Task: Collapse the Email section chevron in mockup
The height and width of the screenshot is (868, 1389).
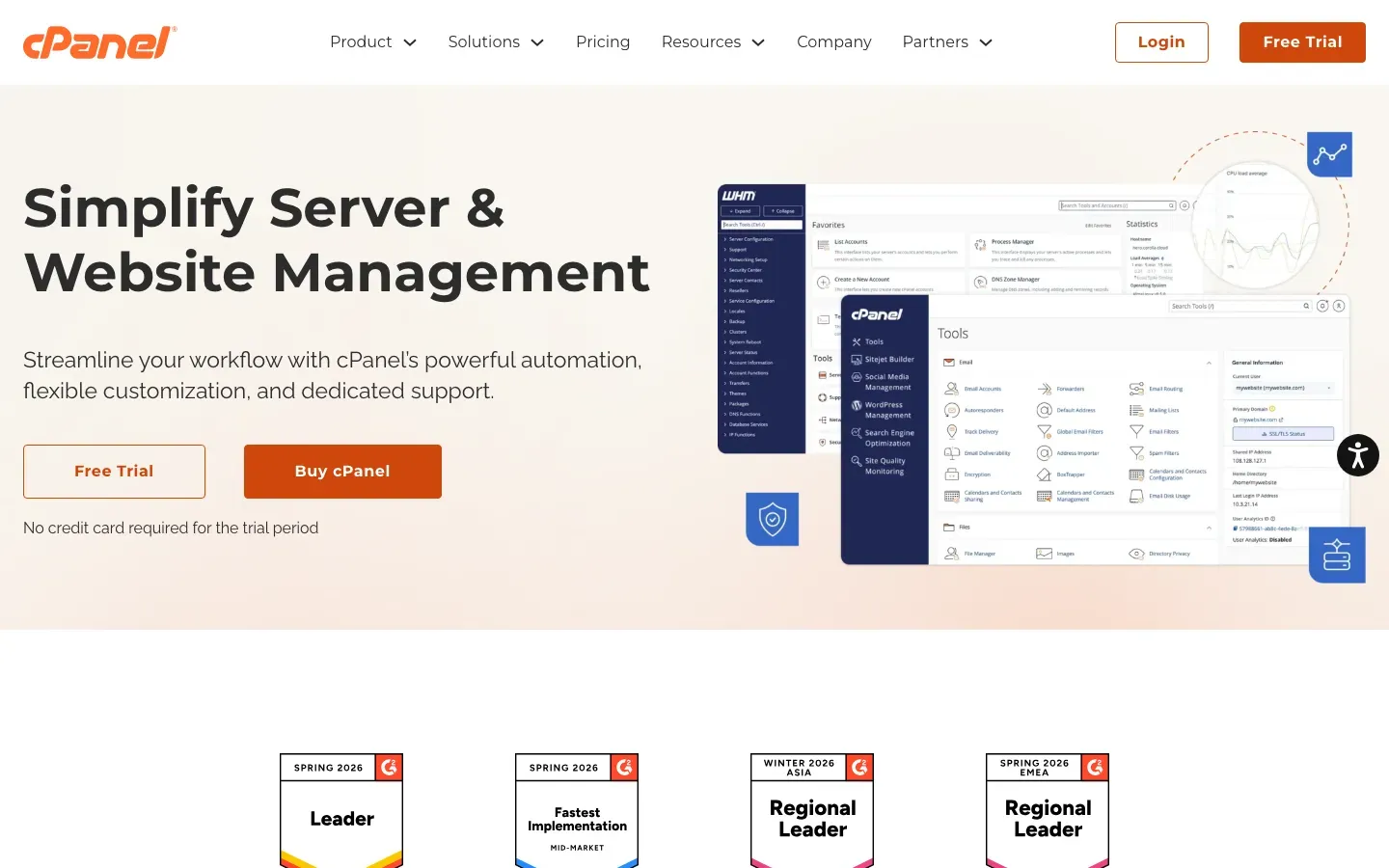Action: click(1209, 363)
